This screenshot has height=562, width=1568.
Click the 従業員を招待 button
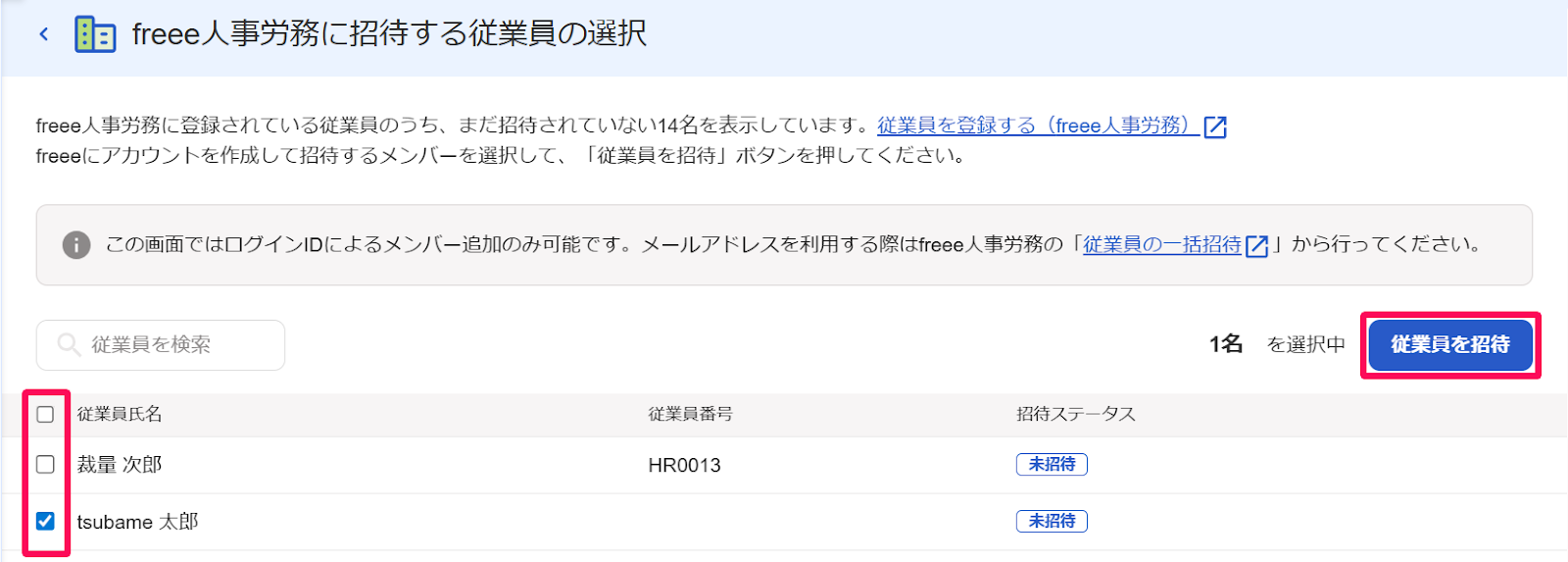[x=1450, y=344]
